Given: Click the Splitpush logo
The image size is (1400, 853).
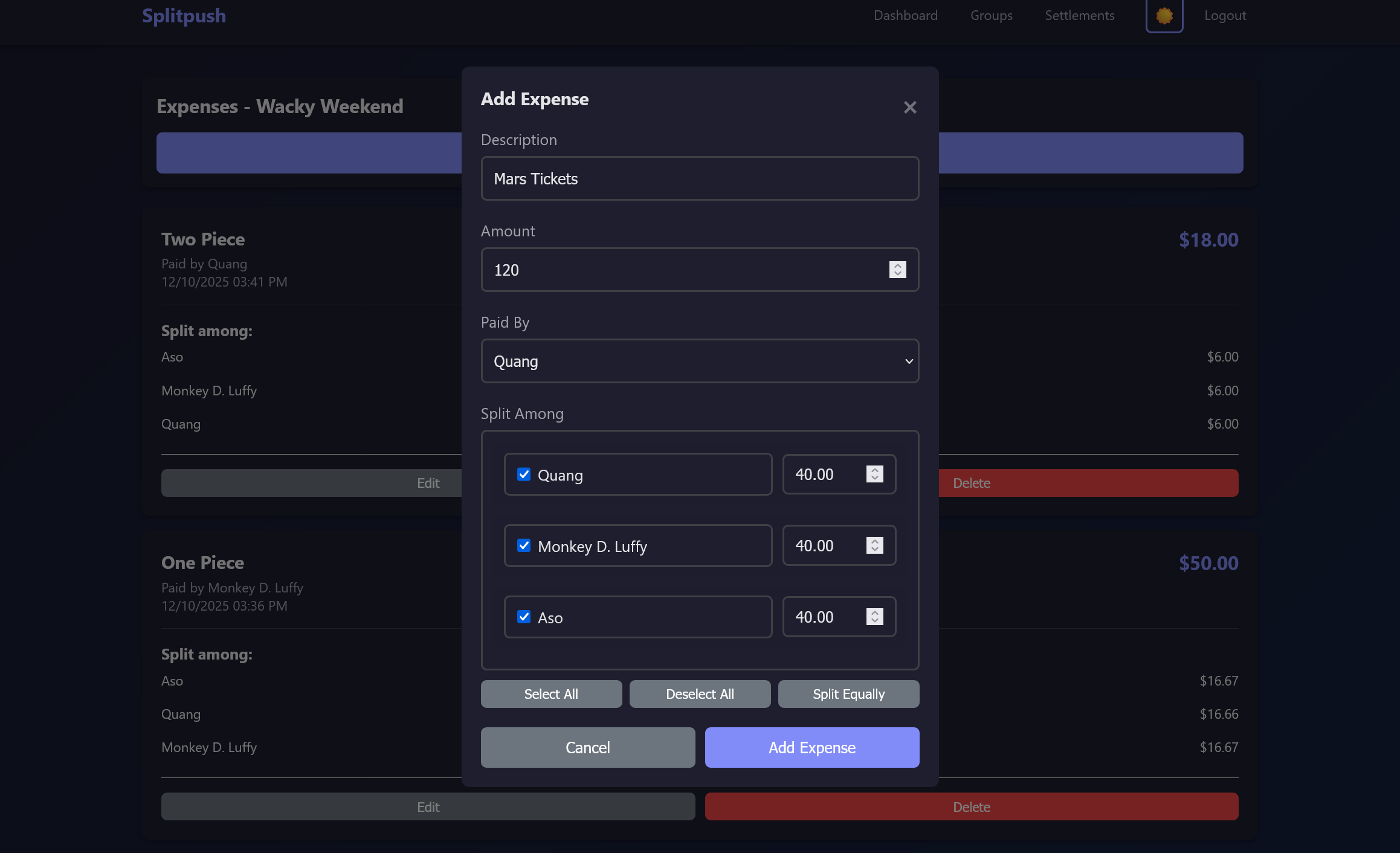Looking at the screenshot, I should pos(184,16).
